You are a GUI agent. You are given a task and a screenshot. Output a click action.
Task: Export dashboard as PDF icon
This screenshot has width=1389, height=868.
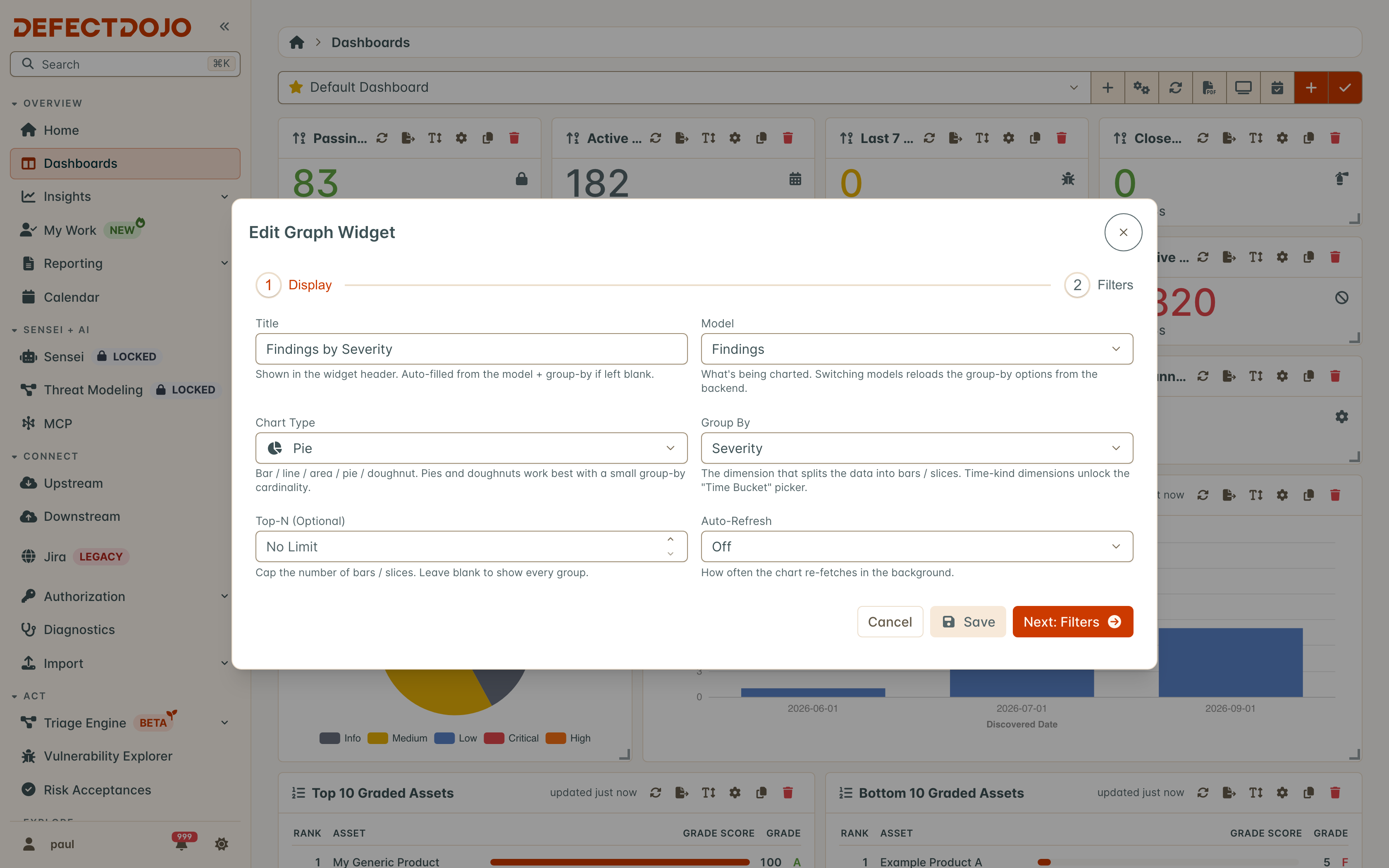pos(1209,87)
